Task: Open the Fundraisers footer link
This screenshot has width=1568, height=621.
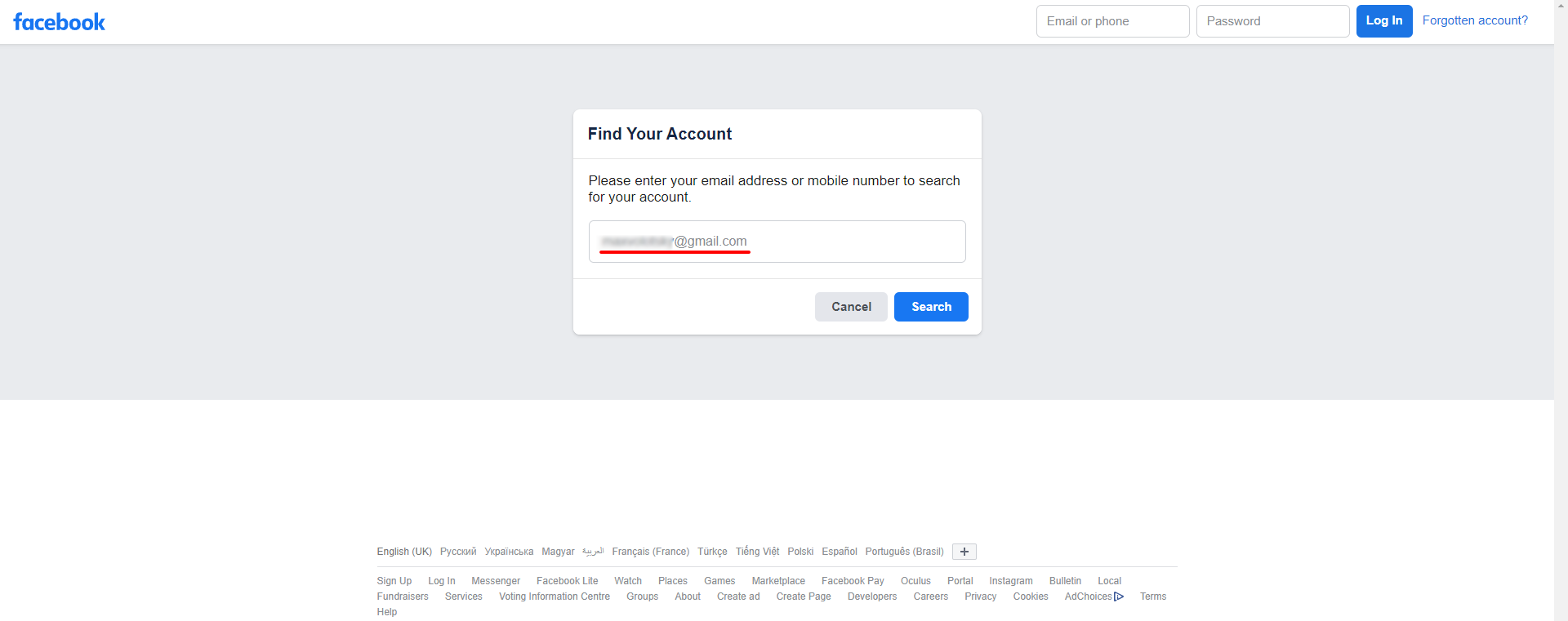Action: click(403, 597)
